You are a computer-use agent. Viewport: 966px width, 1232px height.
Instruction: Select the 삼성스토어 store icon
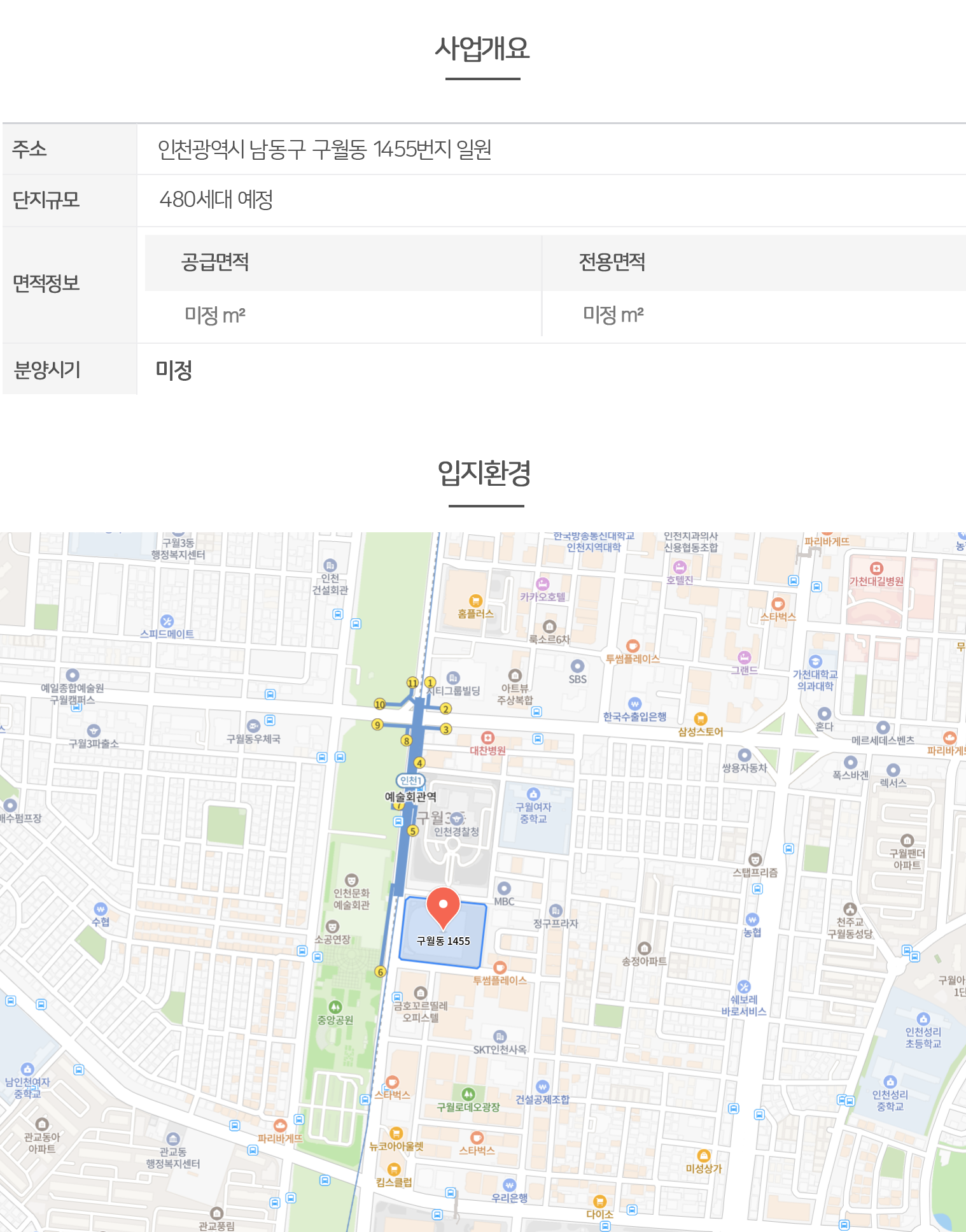(x=701, y=719)
